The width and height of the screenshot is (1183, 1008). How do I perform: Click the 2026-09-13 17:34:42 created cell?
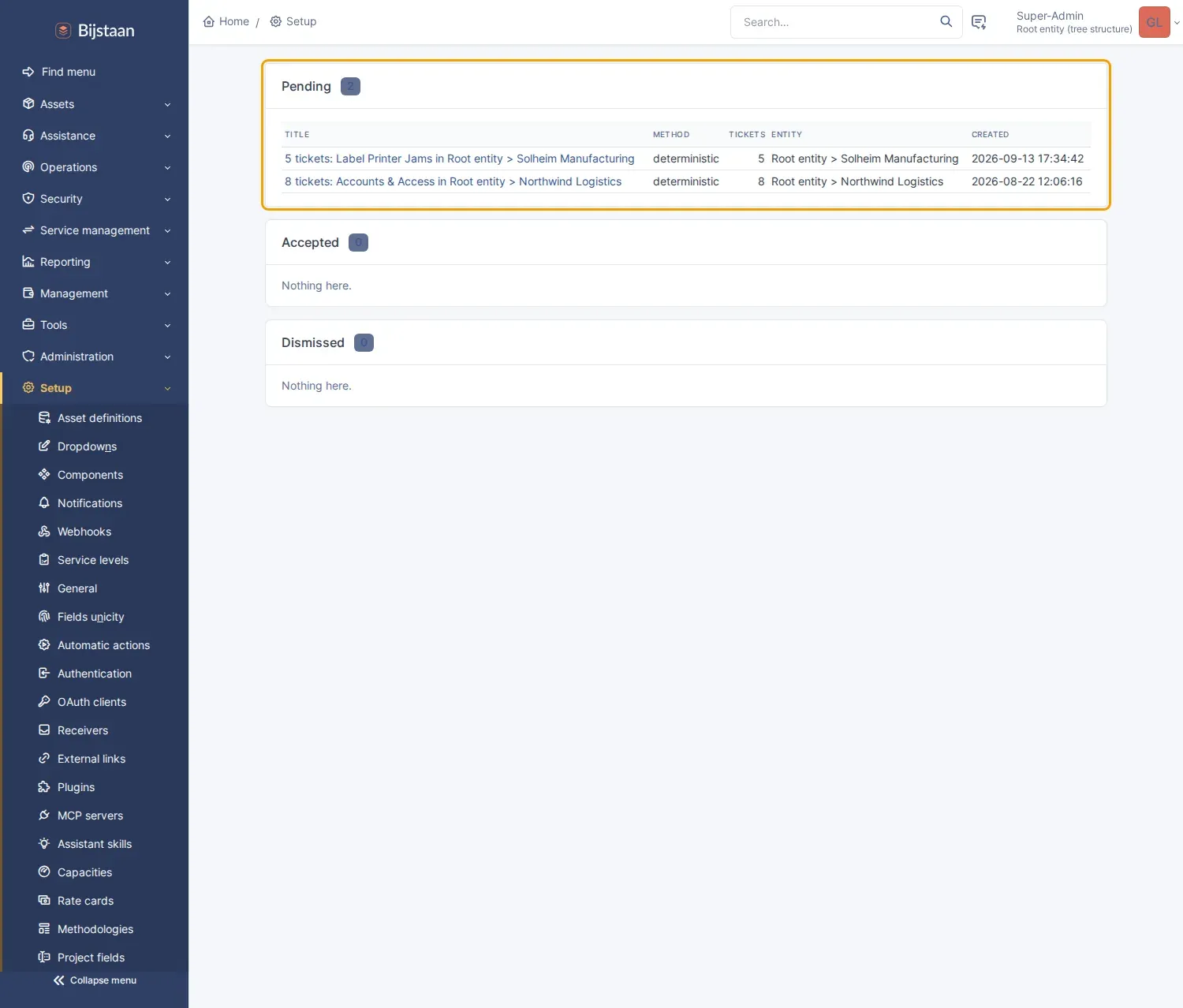click(x=1028, y=159)
